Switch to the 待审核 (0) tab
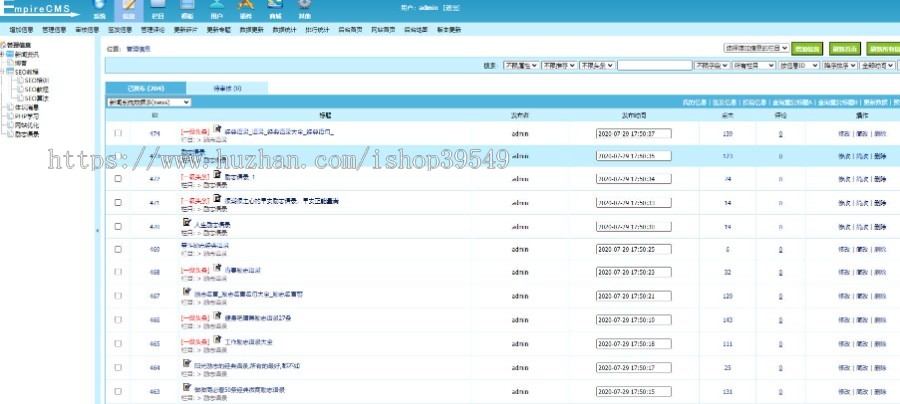Image resolution: width=900 pixels, height=404 pixels. coord(227,88)
